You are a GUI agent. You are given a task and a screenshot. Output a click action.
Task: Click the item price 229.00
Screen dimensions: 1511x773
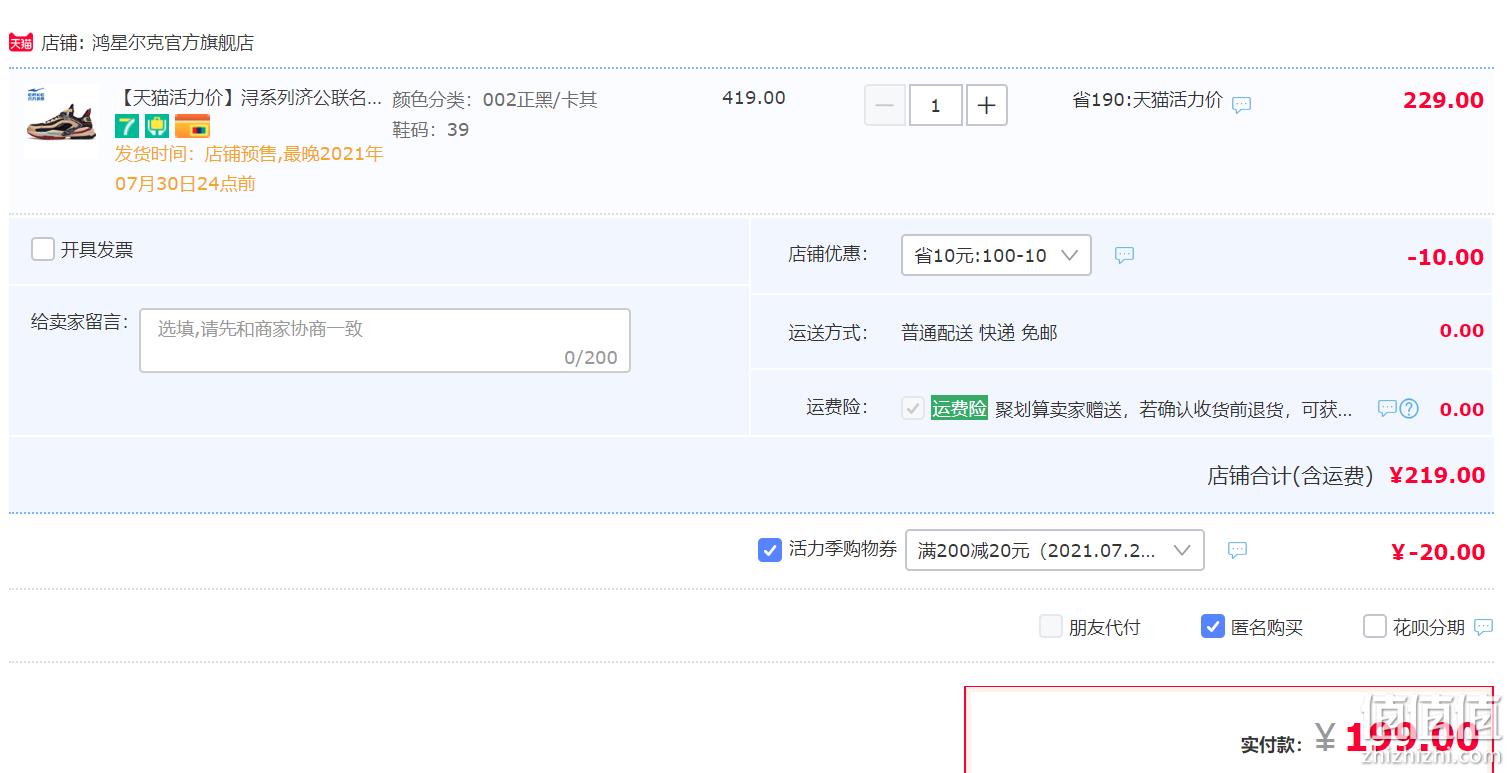click(1443, 100)
